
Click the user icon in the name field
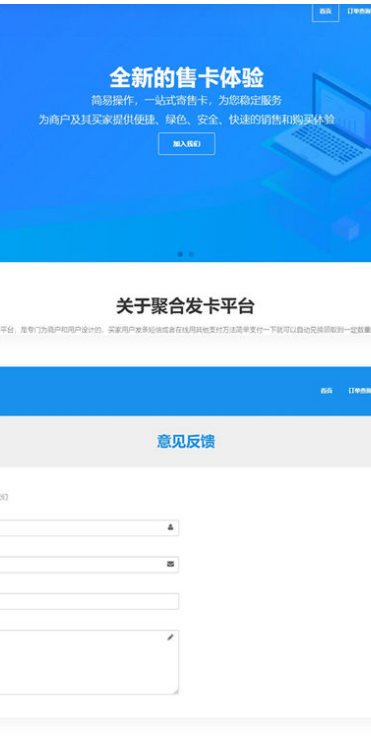tap(170, 527)
